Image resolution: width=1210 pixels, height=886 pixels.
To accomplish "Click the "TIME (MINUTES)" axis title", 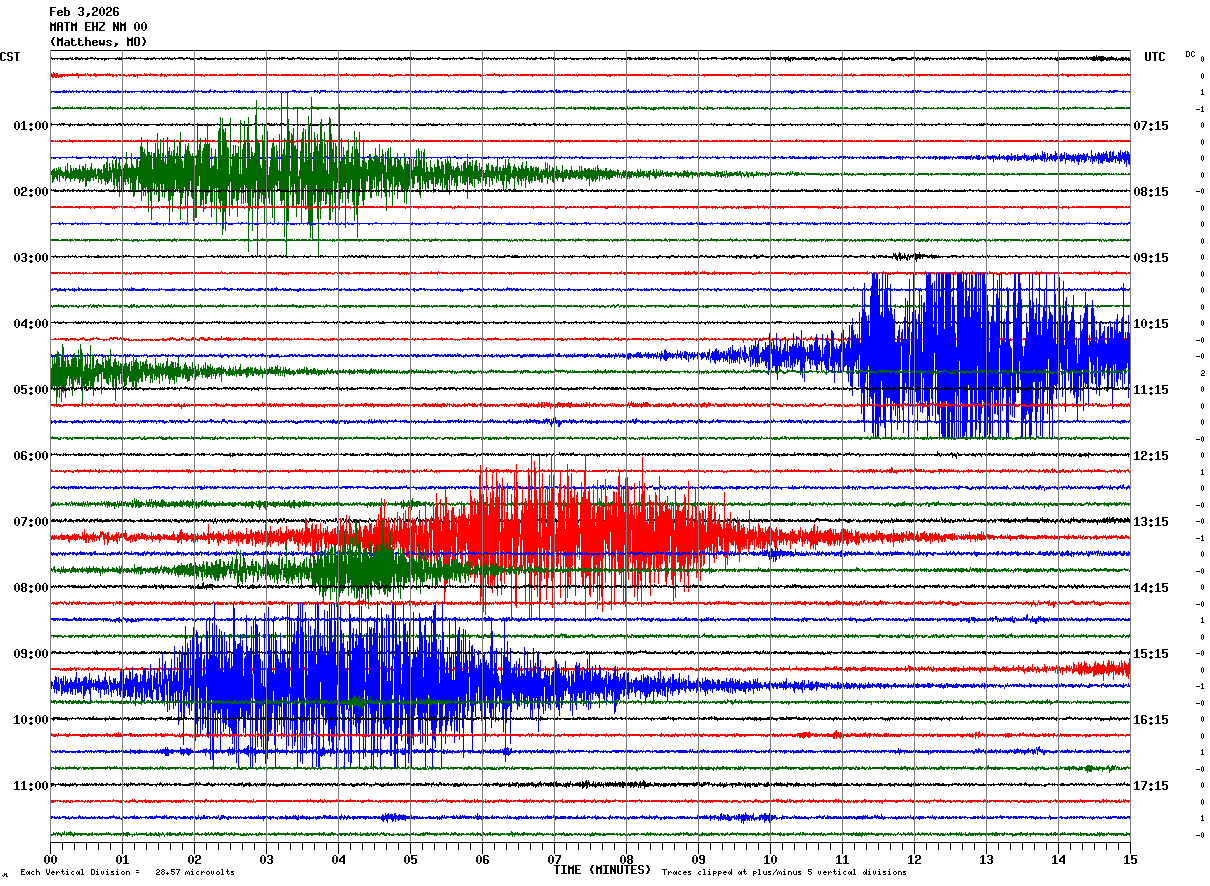I will (x=602, y=870).
